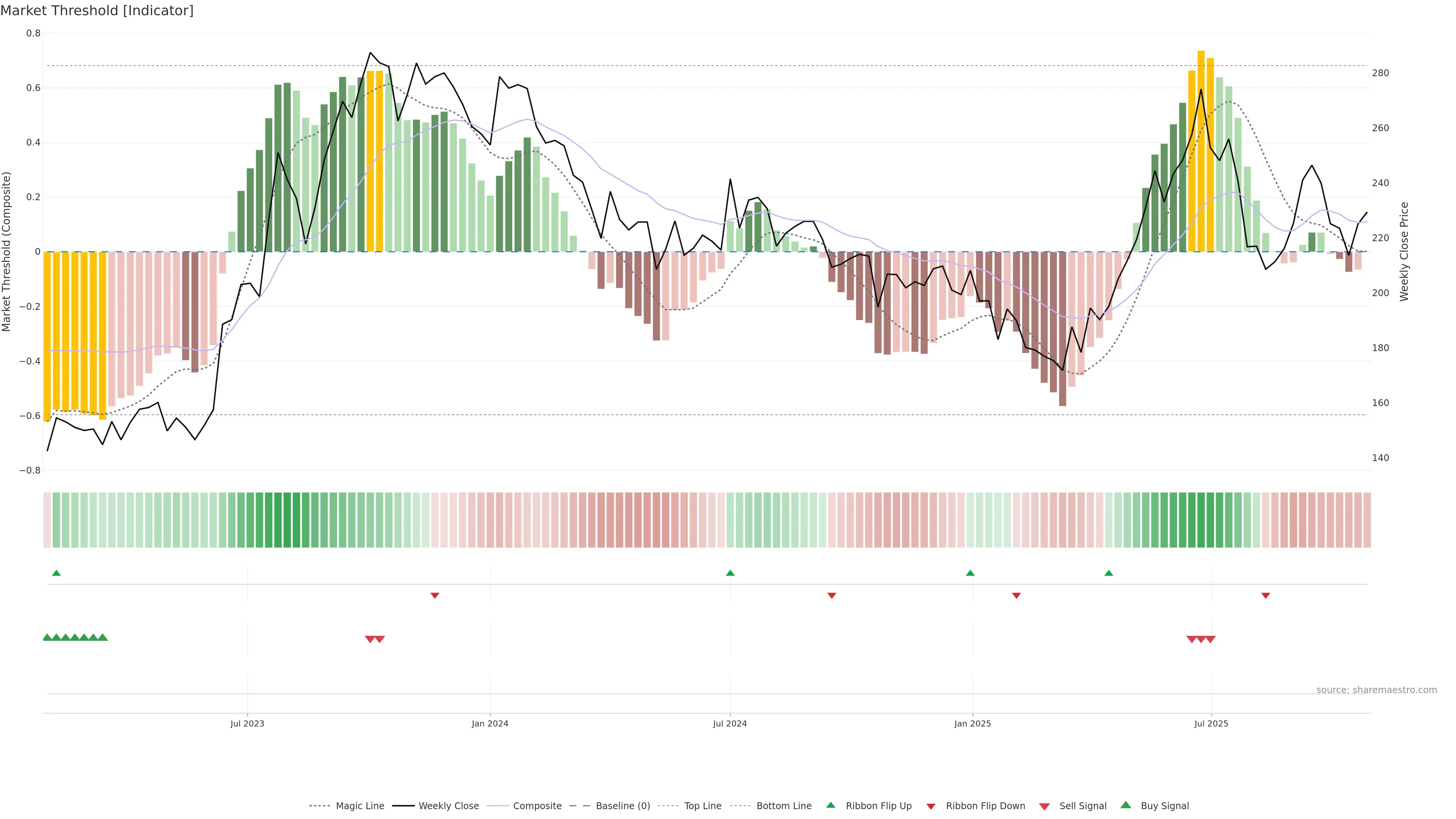This screenshot has height=819, width=1456.
Task: Click the Market Threshold [Indicator] title
Action: click(97, 11)
